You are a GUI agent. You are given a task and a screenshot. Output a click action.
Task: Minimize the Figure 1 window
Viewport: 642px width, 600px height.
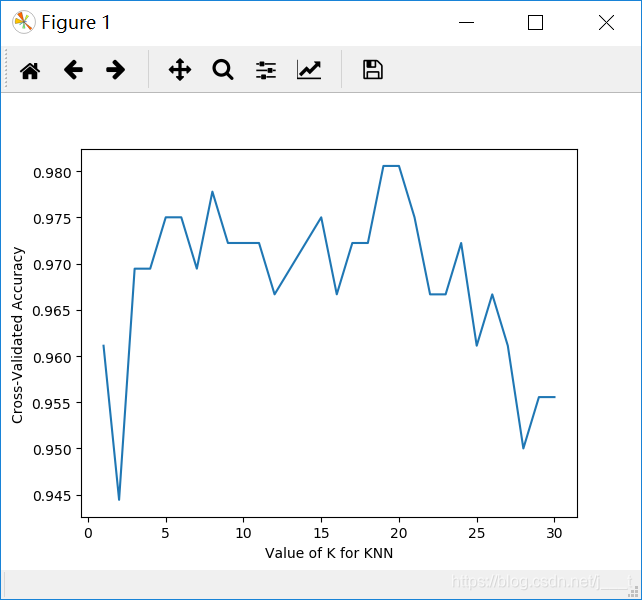pyautogui.click(x=466, y=23)
